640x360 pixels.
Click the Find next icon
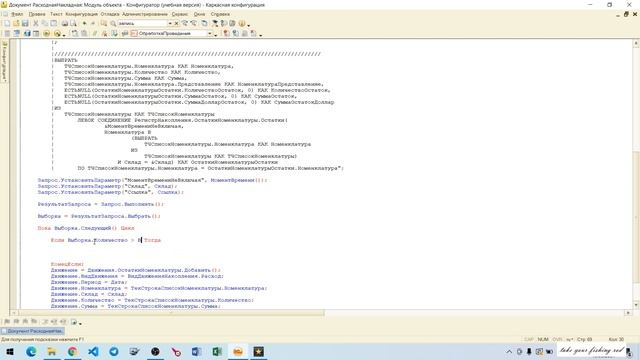184,24
